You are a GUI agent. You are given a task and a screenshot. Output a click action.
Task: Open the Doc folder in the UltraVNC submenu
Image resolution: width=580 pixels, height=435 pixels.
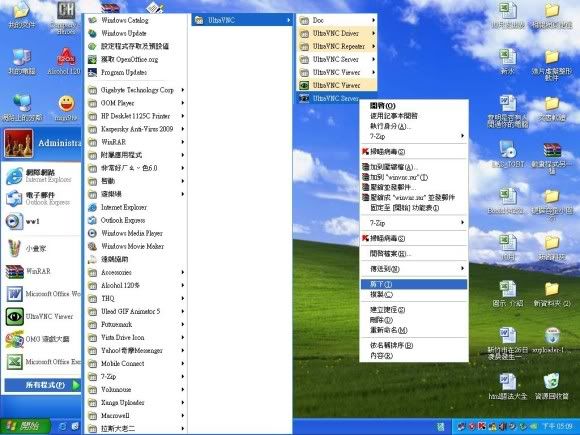coord(337,20)
